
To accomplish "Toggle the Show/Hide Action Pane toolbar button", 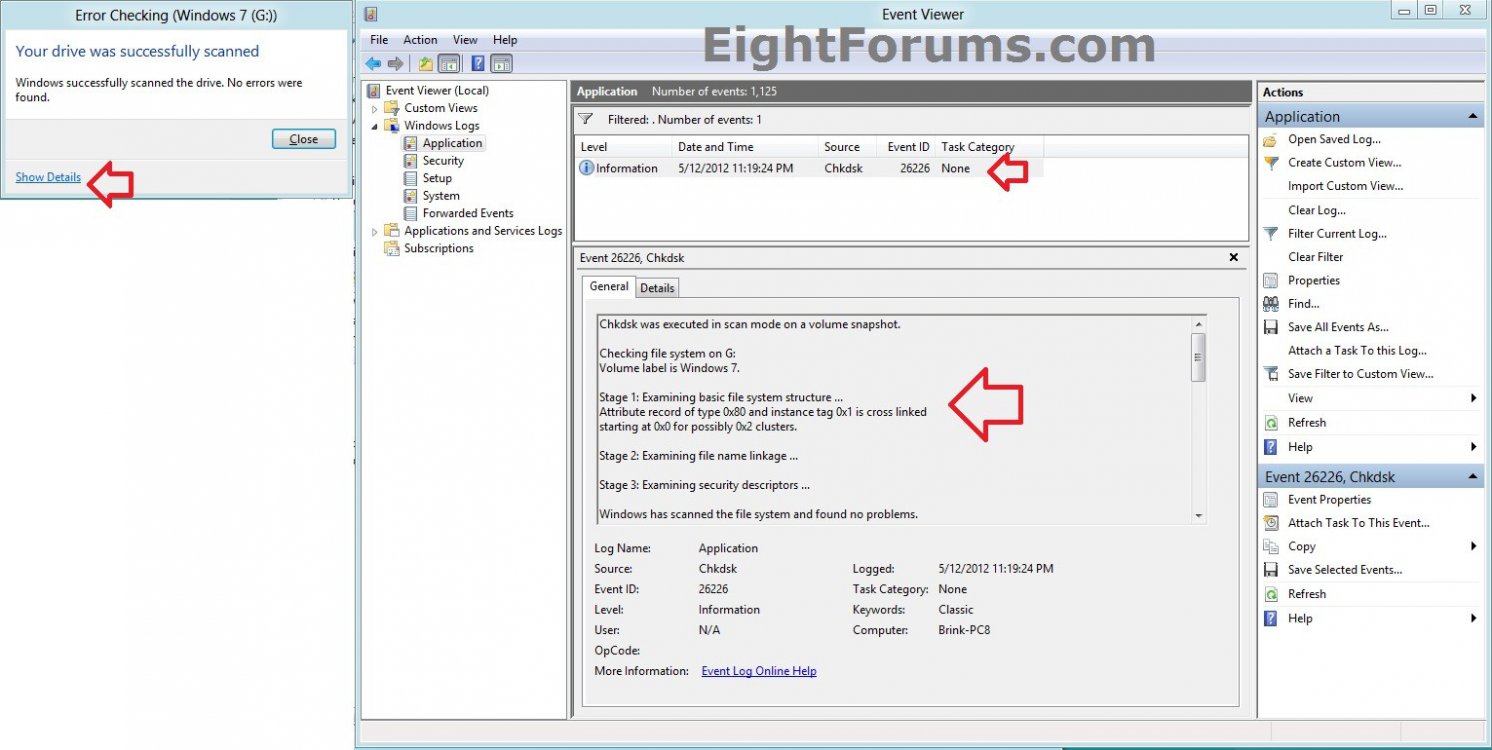I will tap(502, 64).
